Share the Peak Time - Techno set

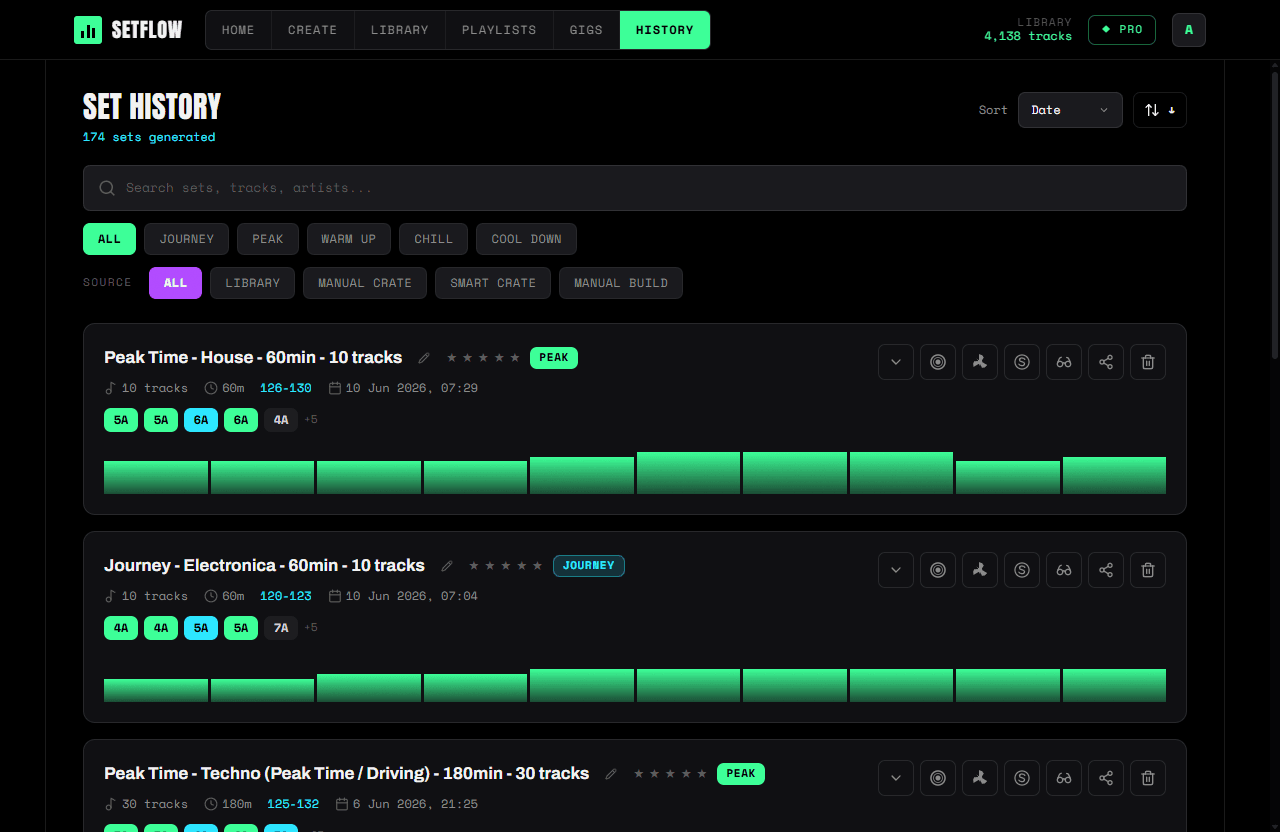(x=1106, y=778)
